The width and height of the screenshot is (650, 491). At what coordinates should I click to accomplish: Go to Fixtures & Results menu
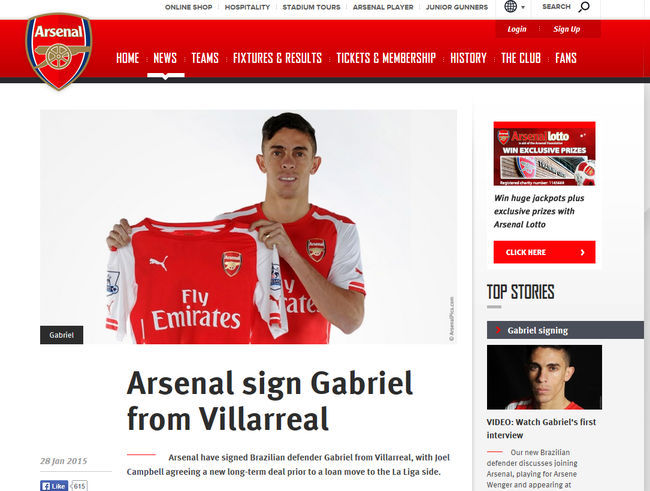[x=277, y=58]
